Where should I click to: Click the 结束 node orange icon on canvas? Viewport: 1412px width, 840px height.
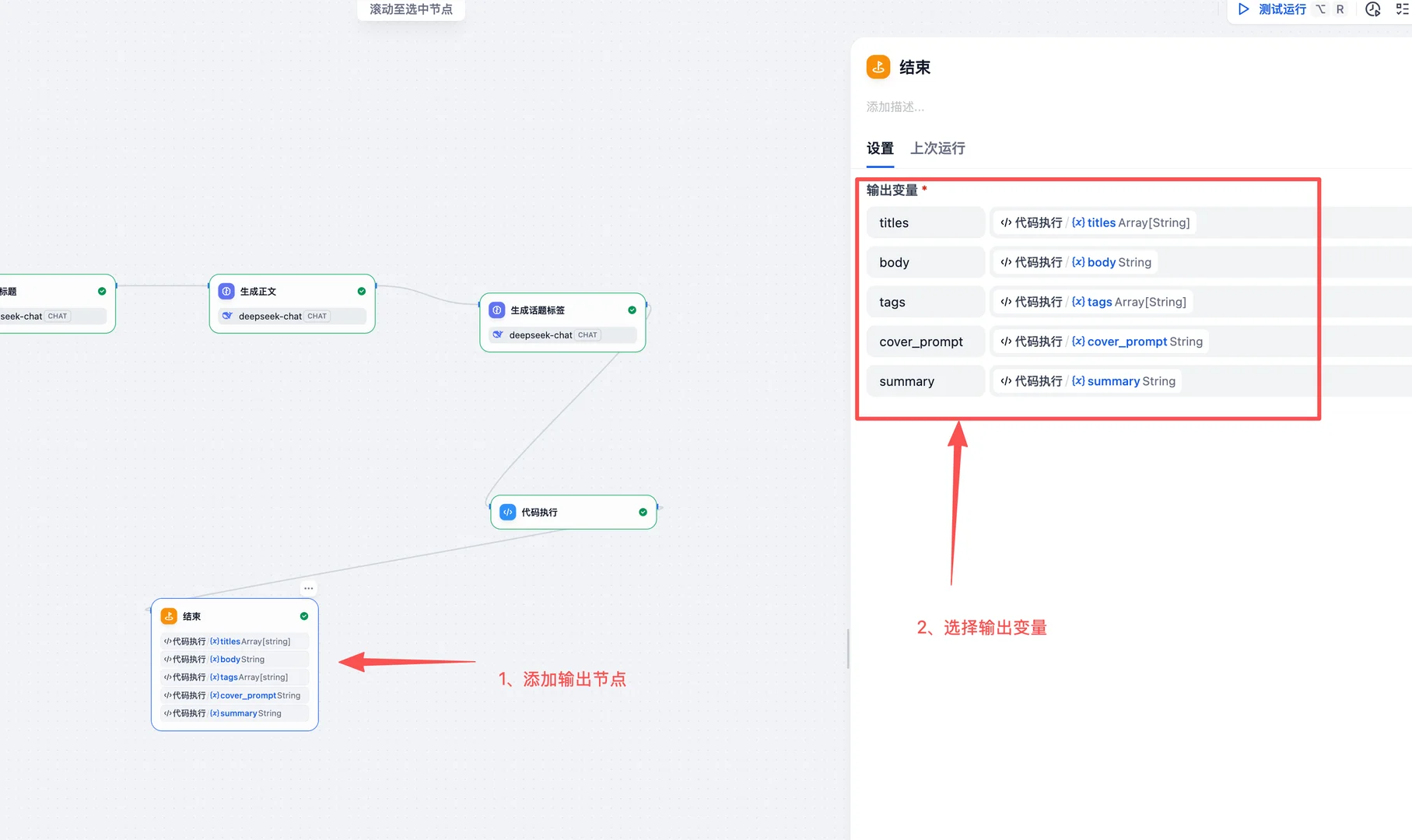pyautogui.click(x=169, y=616)
